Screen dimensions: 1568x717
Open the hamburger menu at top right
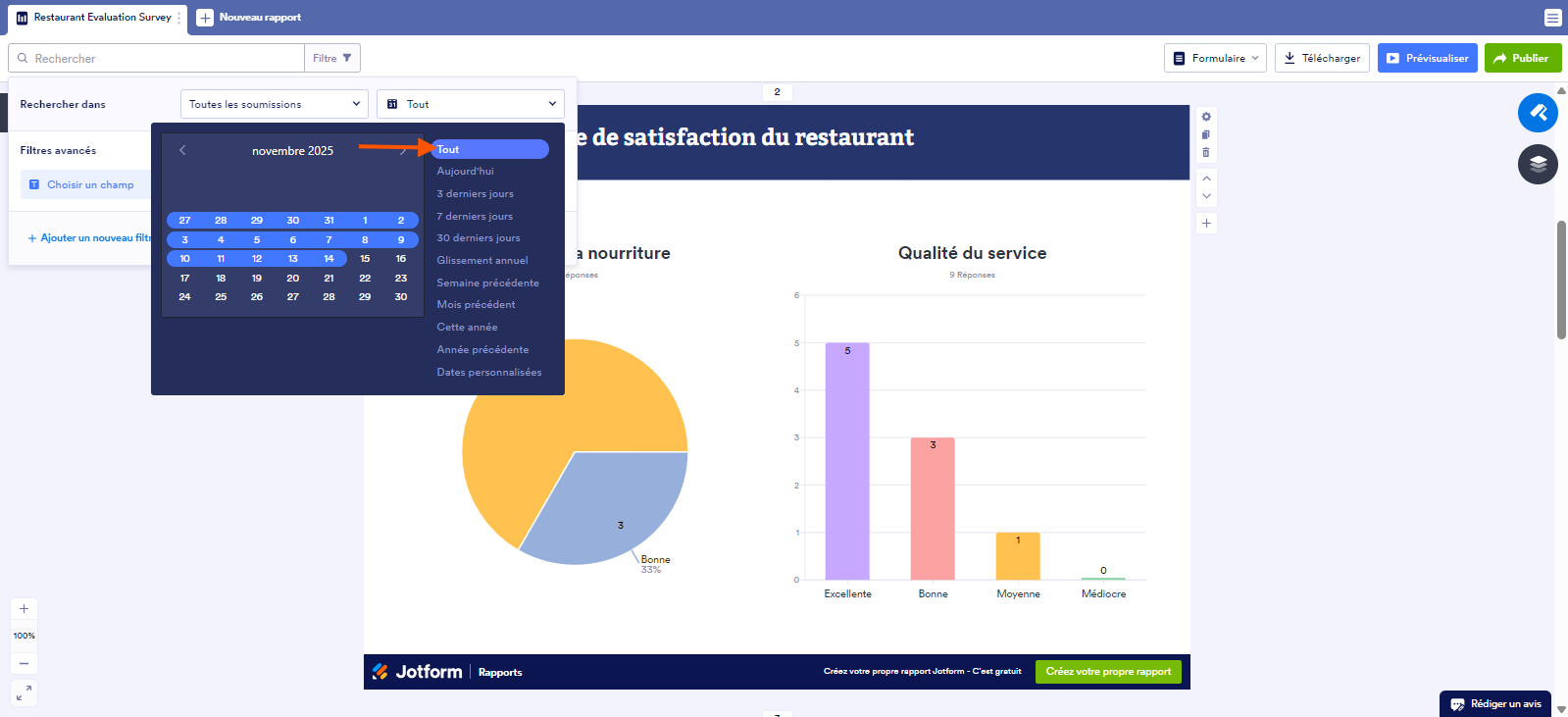[1552, 18]
